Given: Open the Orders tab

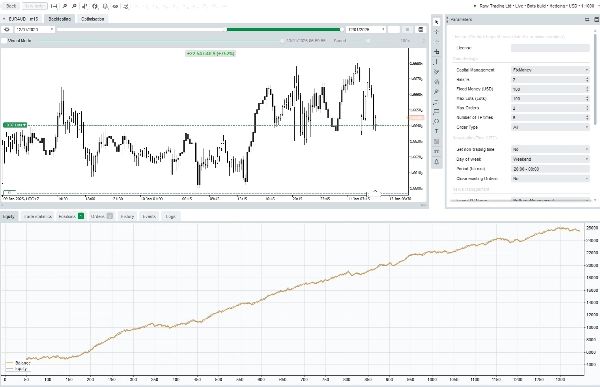Looking at the screenshot, I should (101, 217).
